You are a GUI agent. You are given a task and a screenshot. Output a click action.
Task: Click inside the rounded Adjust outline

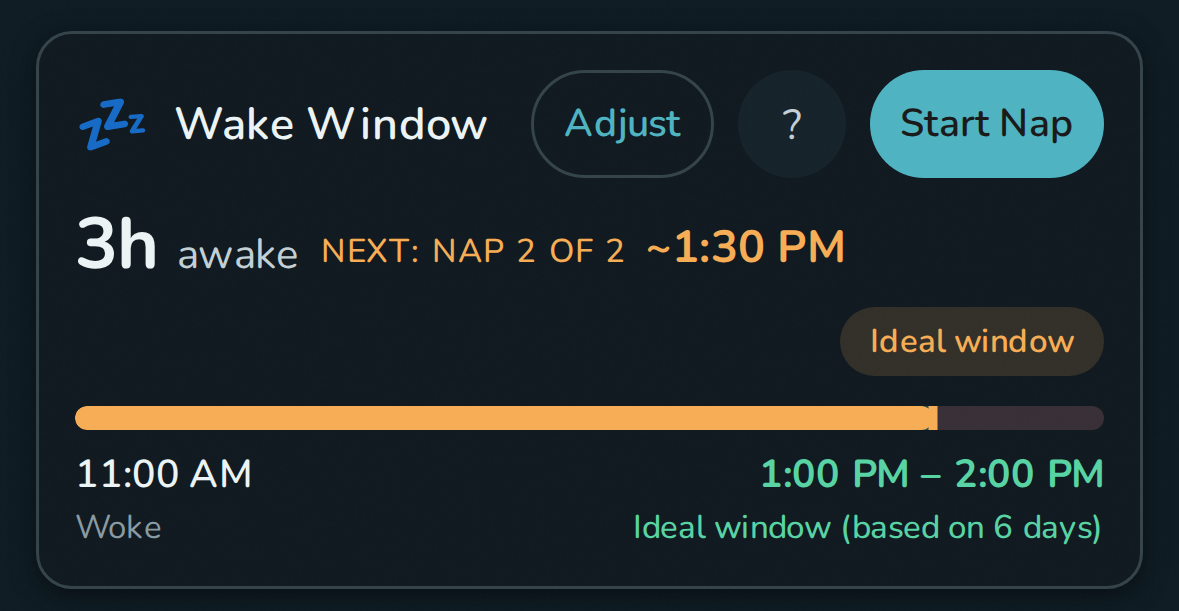coord(622,123)
